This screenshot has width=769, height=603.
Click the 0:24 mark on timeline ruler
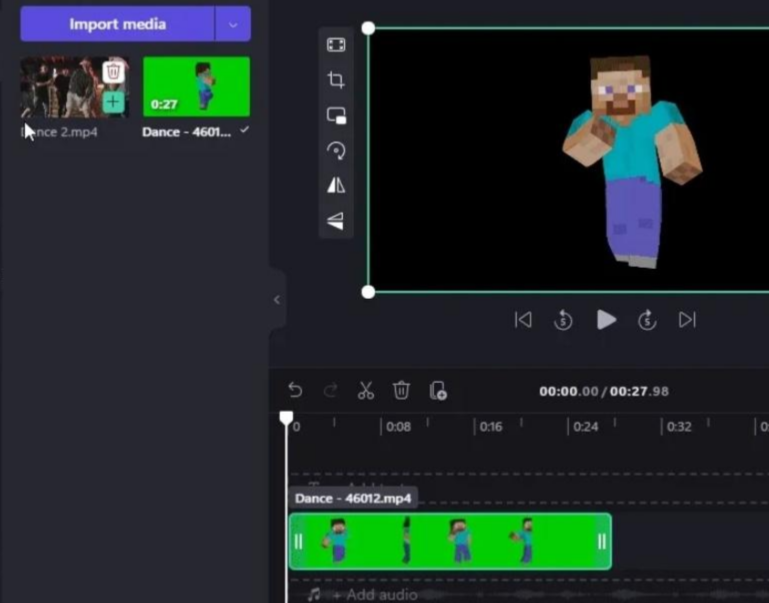point(586,427)
